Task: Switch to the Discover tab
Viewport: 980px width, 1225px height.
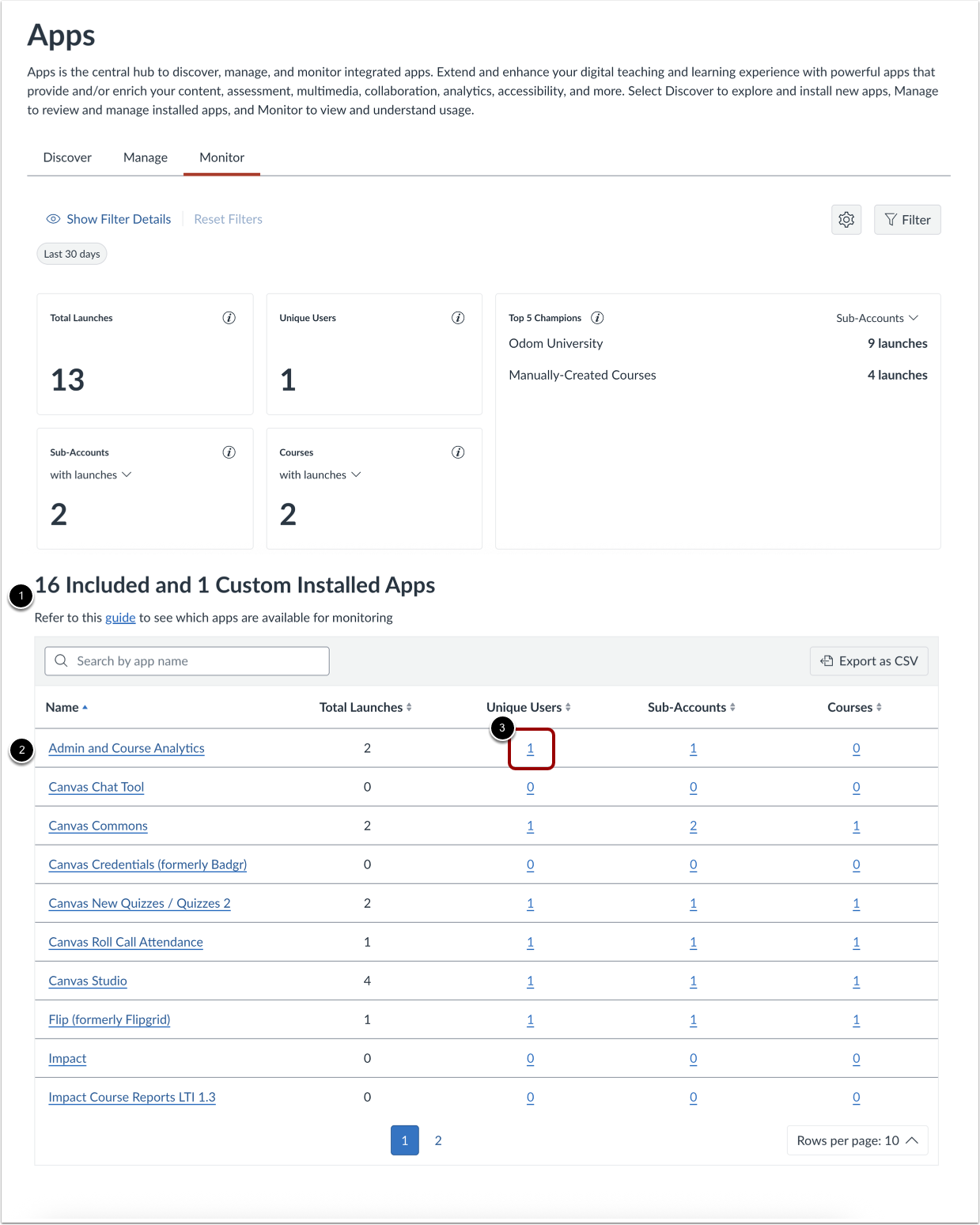Action: pyautogui.click(x=67, y=157)
